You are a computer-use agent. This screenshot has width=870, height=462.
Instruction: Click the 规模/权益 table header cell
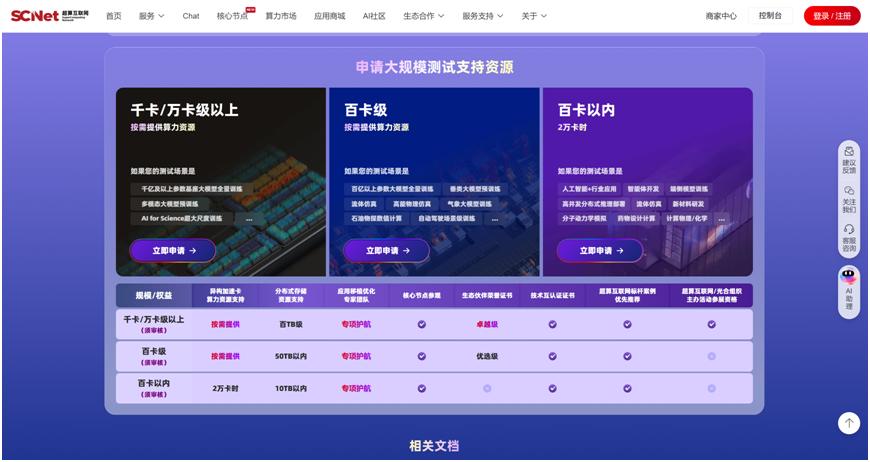coord(154,296)
